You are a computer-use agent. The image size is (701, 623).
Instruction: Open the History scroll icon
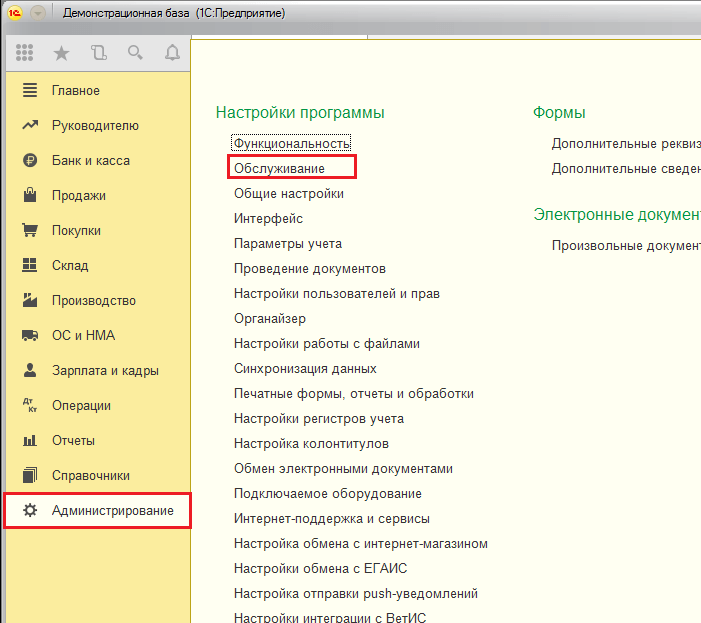click(98, 52)
